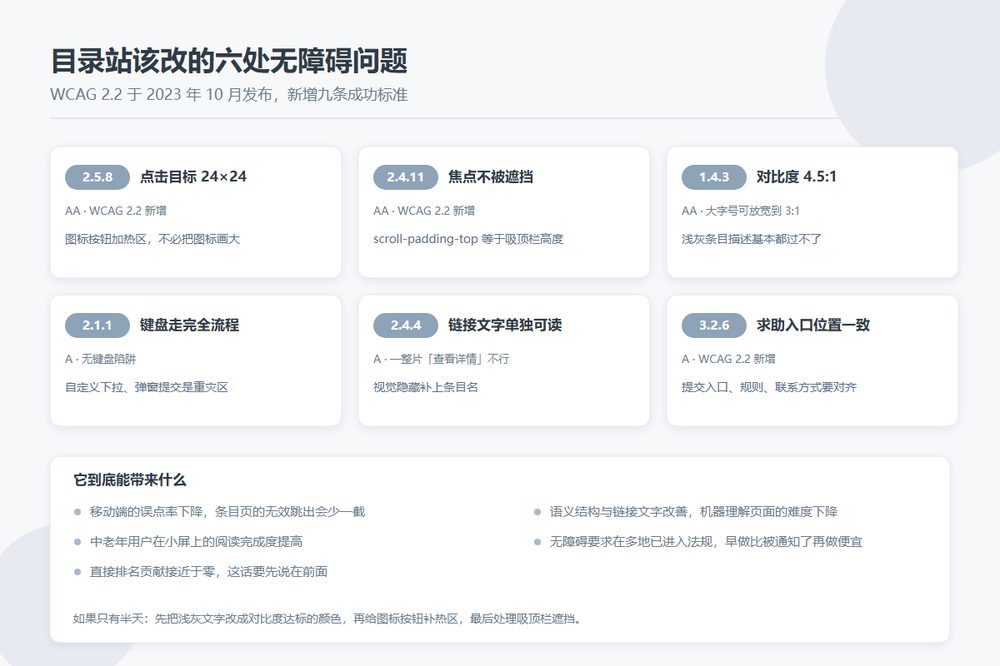Click the 2.4.4 badge

(x=406, y=325)
